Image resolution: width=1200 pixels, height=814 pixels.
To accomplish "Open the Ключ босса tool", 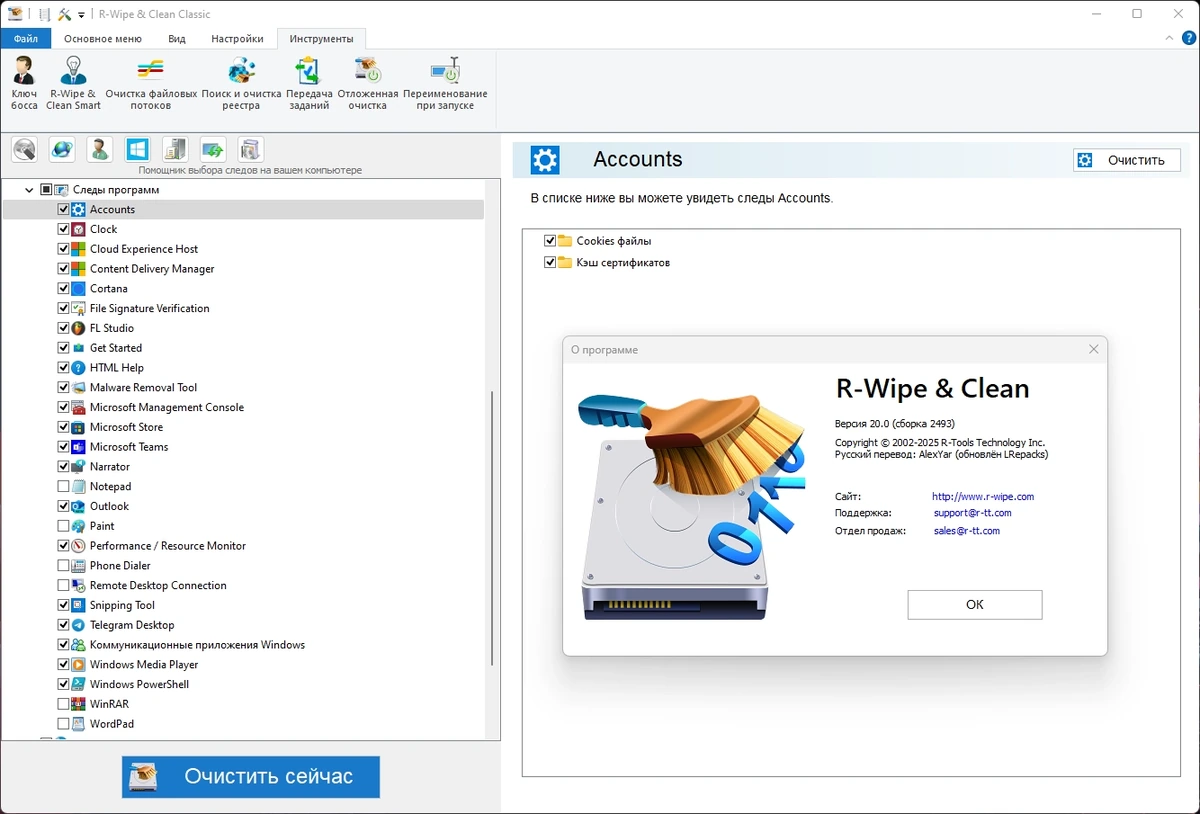I will (24, 83).
